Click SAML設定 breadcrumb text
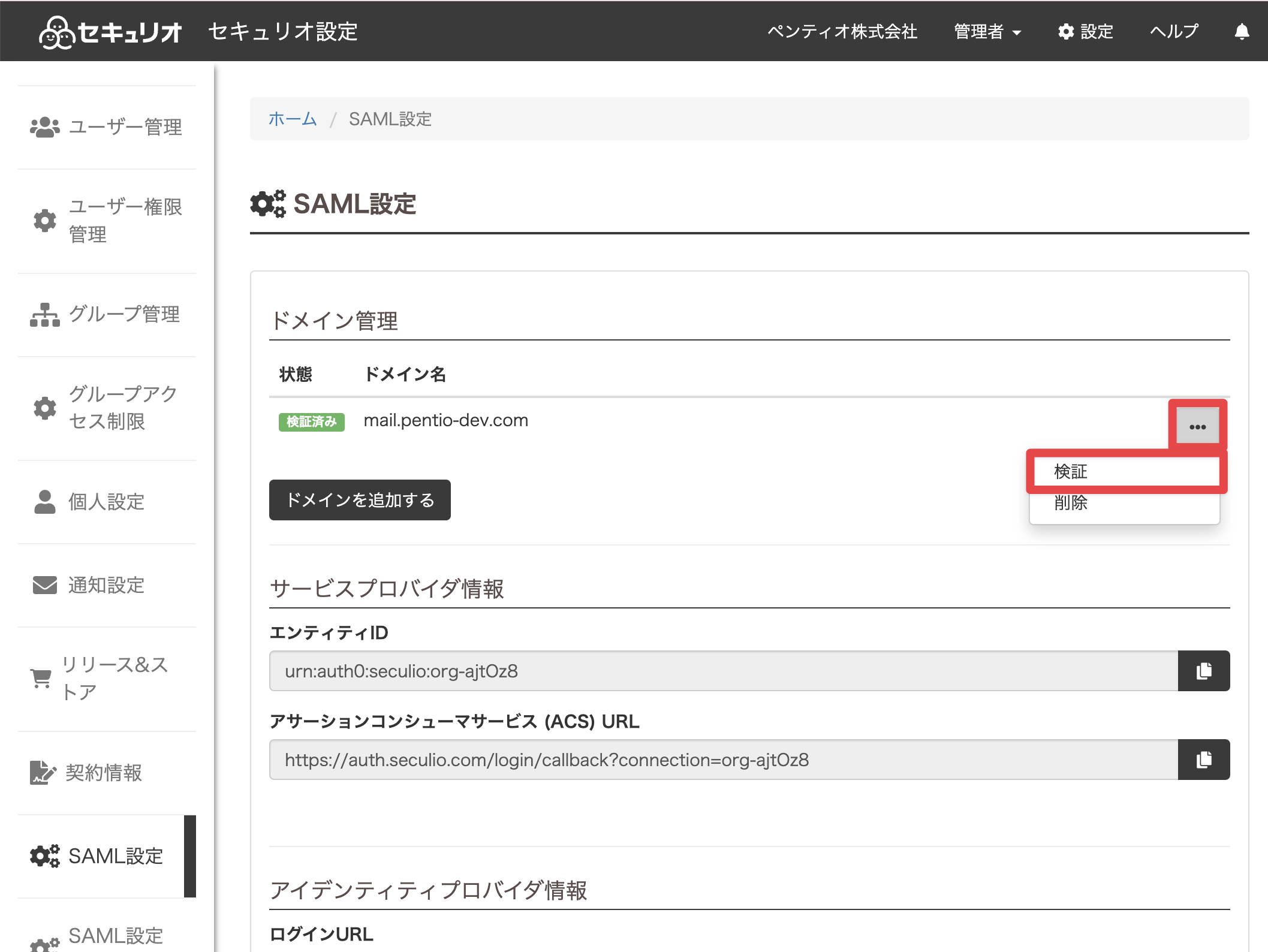1268x952 pixels. [390, 119]
